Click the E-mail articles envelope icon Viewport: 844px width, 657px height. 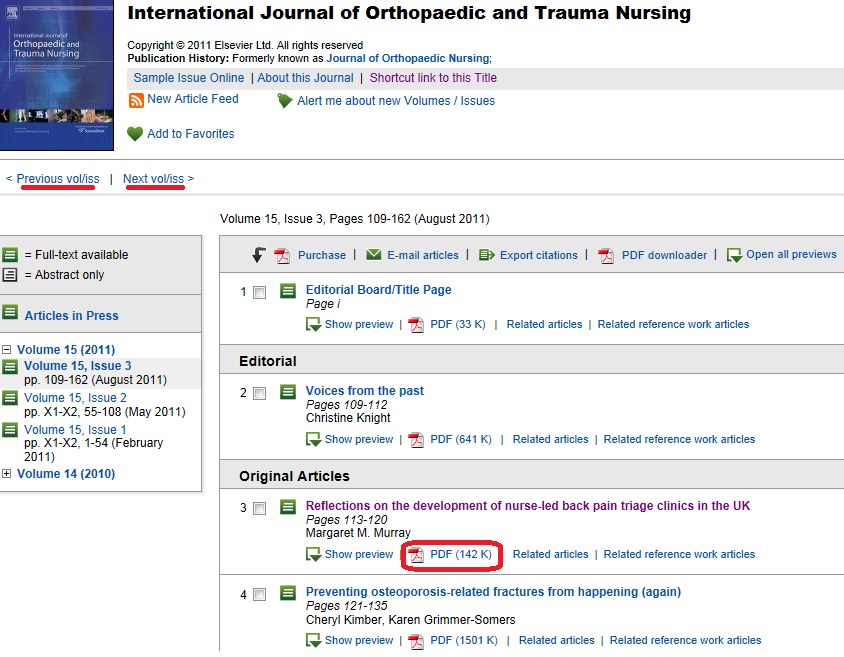tap(374, 254)
